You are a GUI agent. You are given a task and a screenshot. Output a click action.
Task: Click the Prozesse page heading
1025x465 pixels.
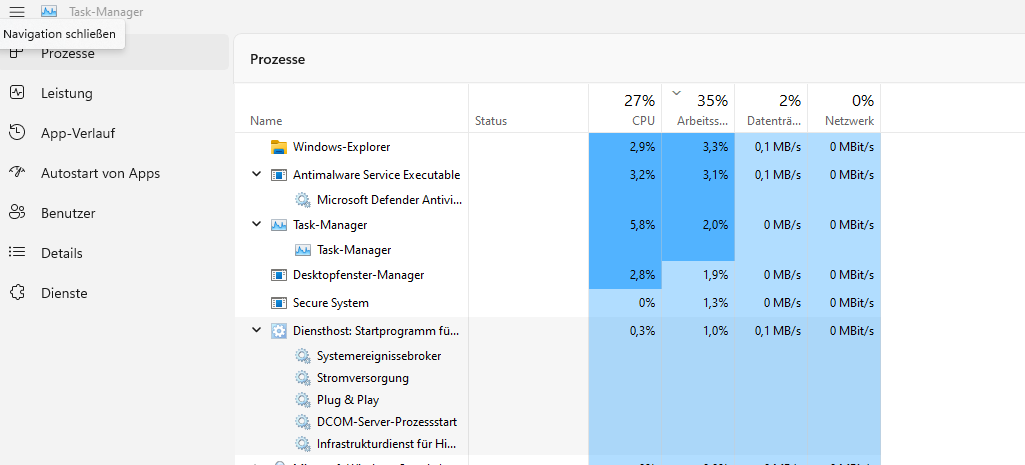pos(277,60)
